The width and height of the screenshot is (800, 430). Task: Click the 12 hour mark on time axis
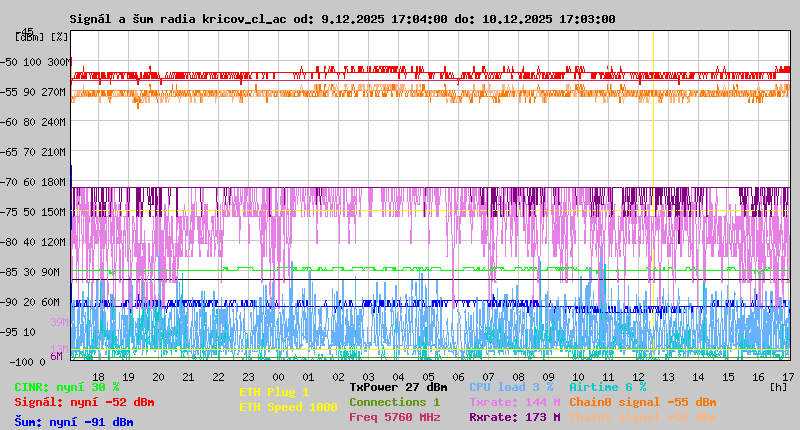(x=638, y=376)
